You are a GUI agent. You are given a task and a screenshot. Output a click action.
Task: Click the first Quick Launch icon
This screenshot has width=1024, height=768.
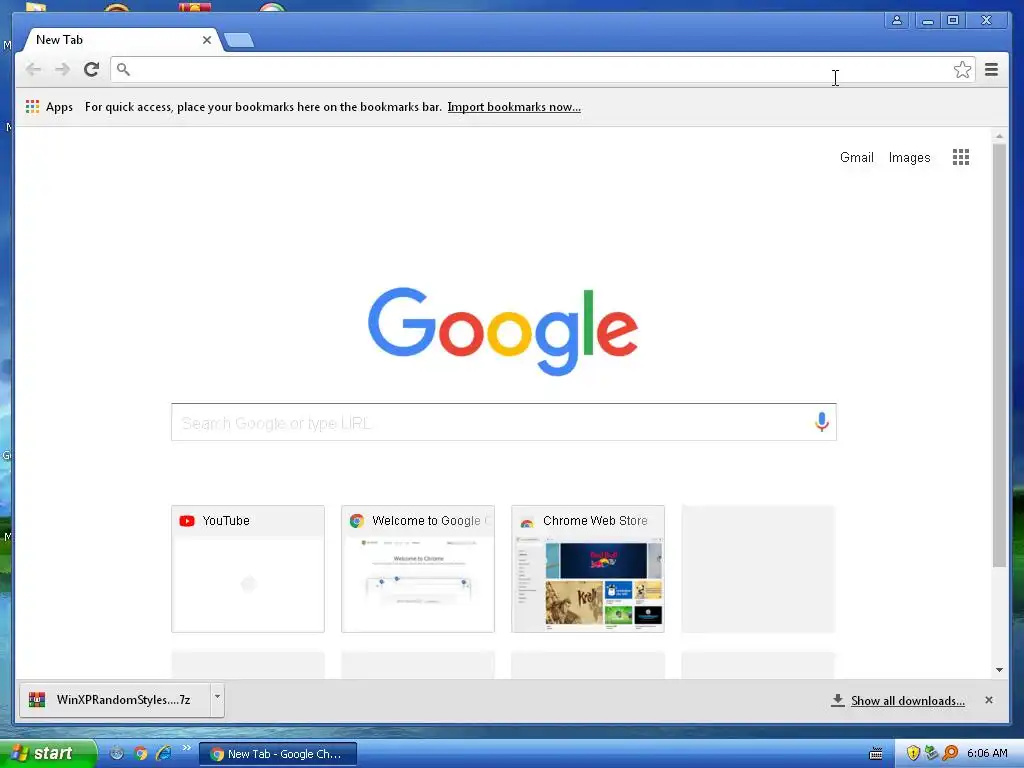pyautogui.click(x=116, y=754)
